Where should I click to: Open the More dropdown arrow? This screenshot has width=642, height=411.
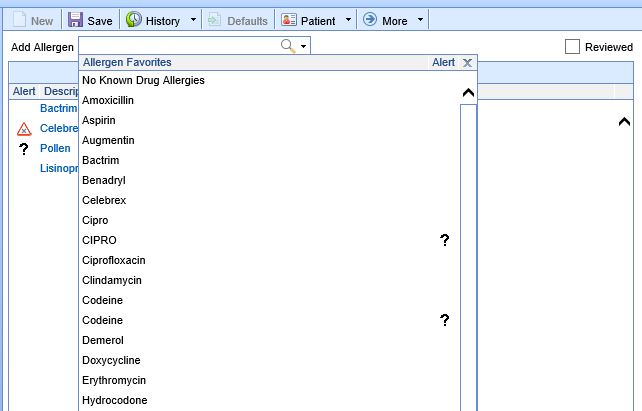[x=420, y=20]
